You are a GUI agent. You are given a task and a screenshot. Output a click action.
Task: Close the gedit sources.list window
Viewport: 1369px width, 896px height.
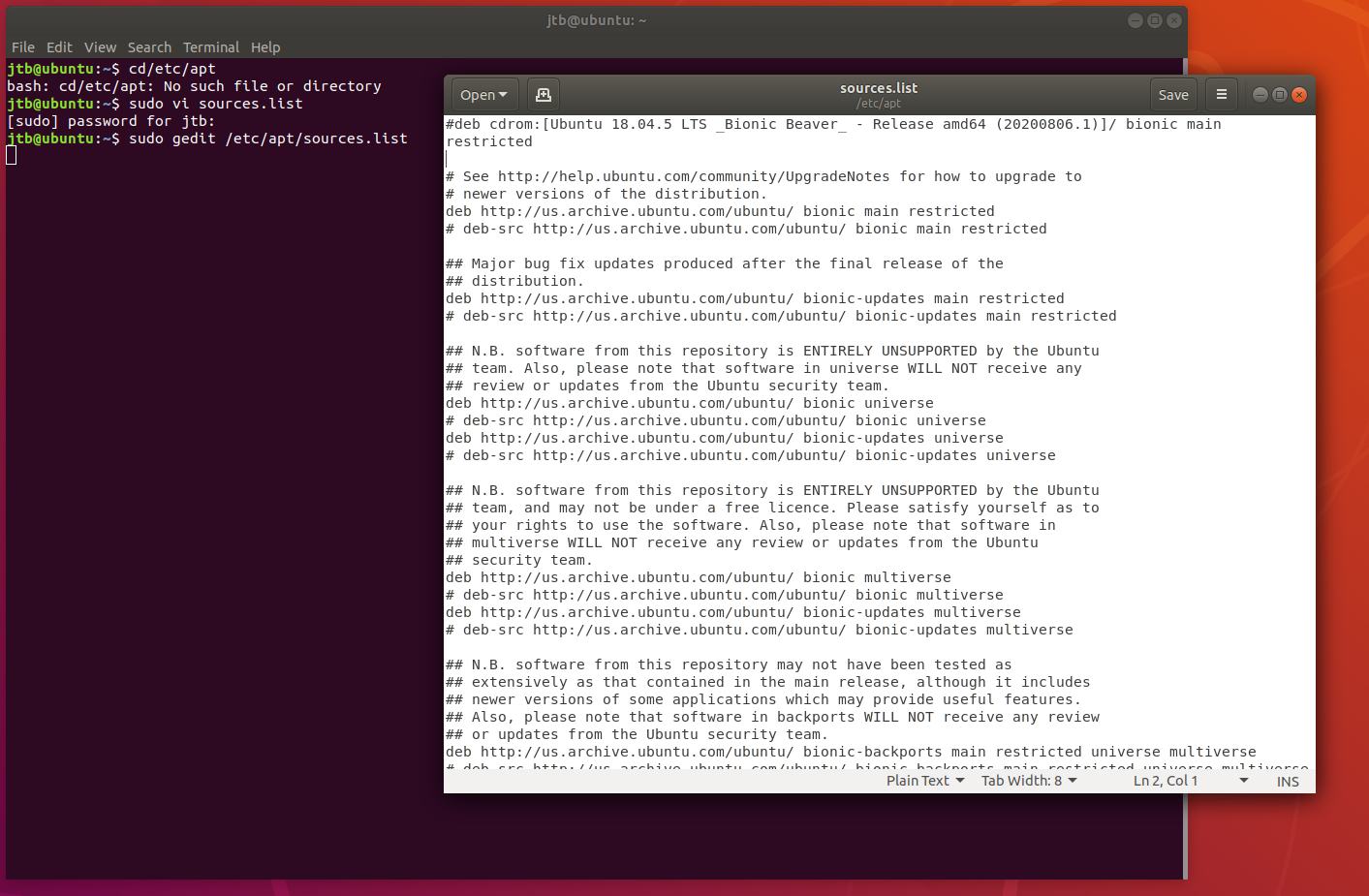click(1299, 95)
